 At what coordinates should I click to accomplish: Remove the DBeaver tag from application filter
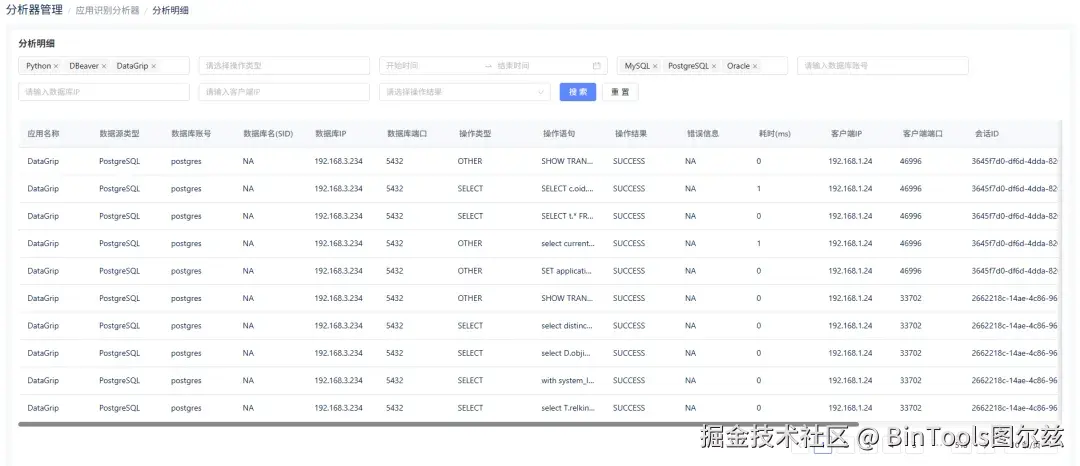104,66
